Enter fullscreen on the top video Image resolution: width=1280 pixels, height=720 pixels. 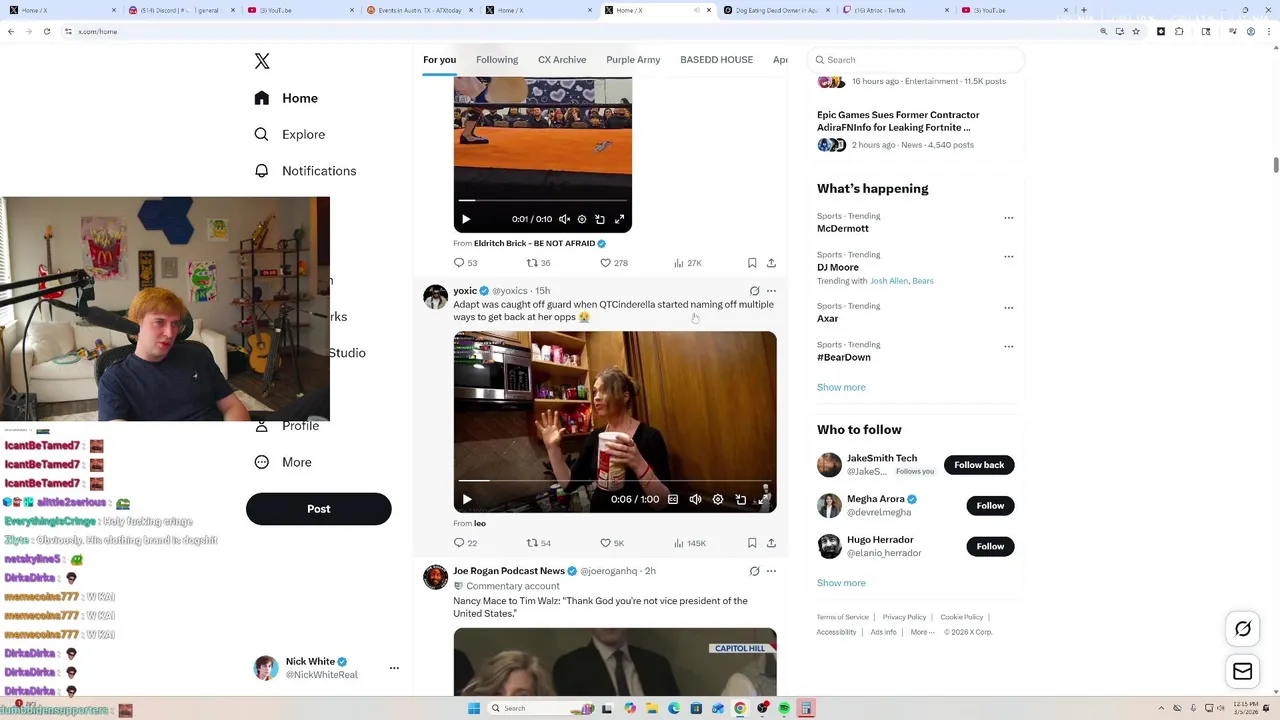[619, 219]
